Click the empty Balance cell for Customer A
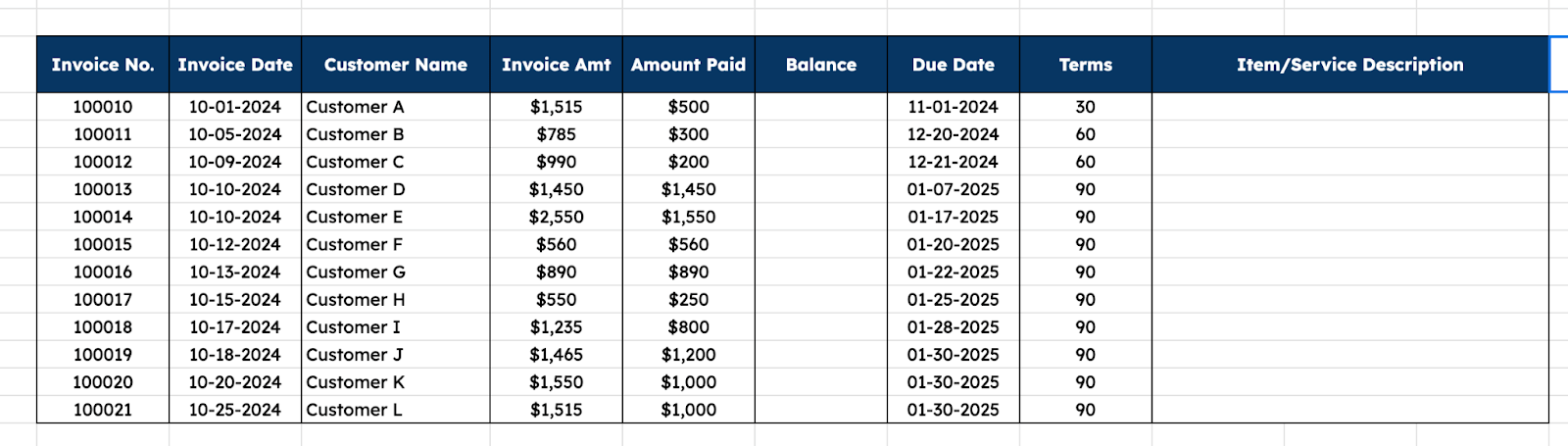Viewport: 1568px width, 446px height. 821,107
